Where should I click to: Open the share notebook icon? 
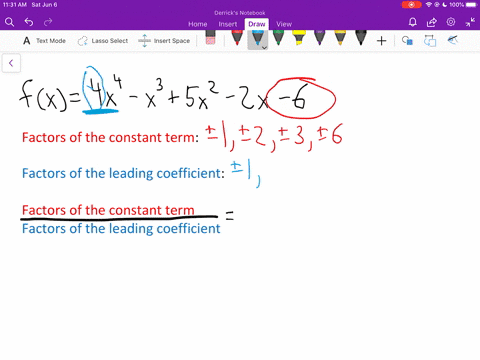click(x=432, y=22)
